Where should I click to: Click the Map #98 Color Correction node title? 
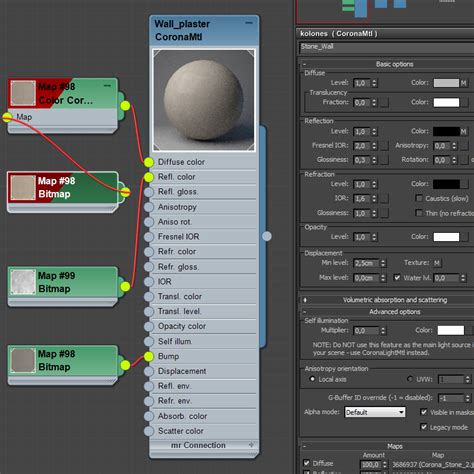(x=65, y=93)
